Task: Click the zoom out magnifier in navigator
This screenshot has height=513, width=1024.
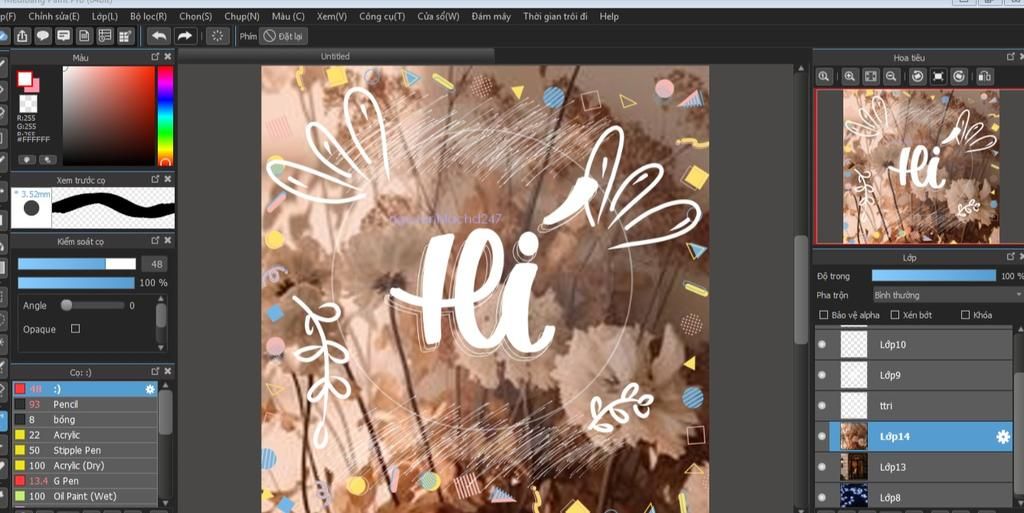Action: coord(891,76)
